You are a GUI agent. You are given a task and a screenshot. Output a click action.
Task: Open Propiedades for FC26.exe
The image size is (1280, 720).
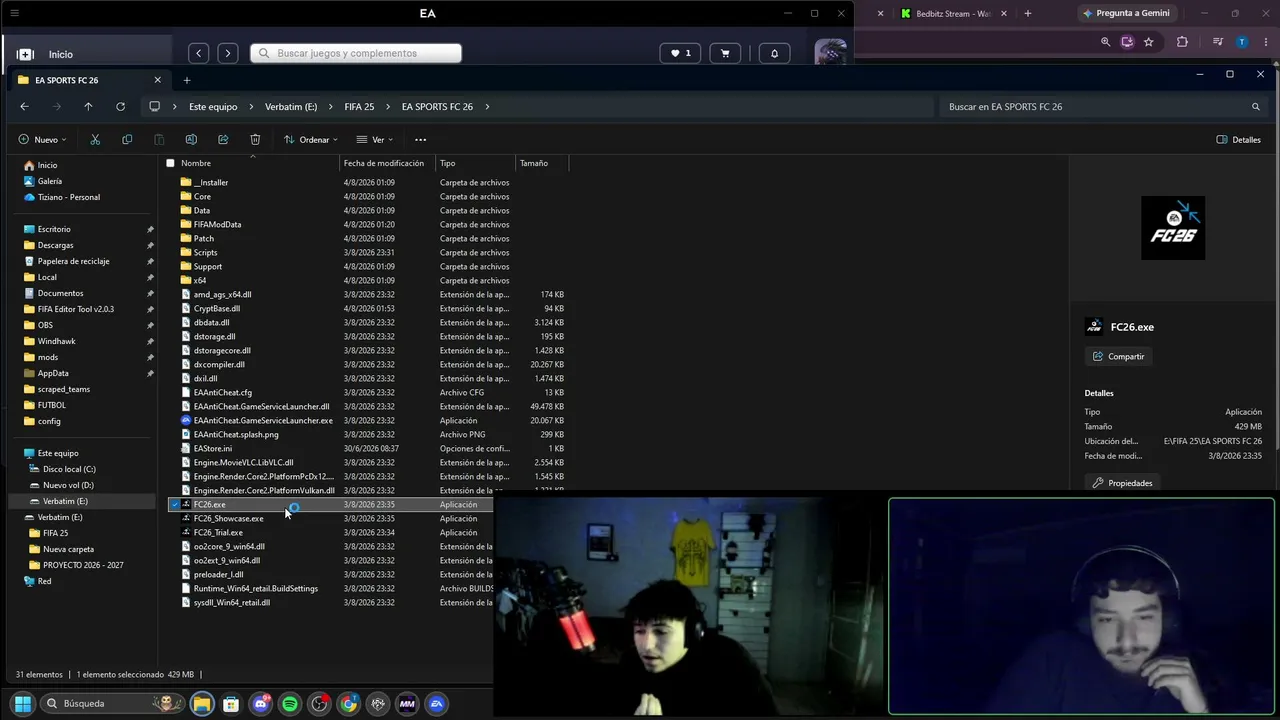click(x=1122, y=483)
